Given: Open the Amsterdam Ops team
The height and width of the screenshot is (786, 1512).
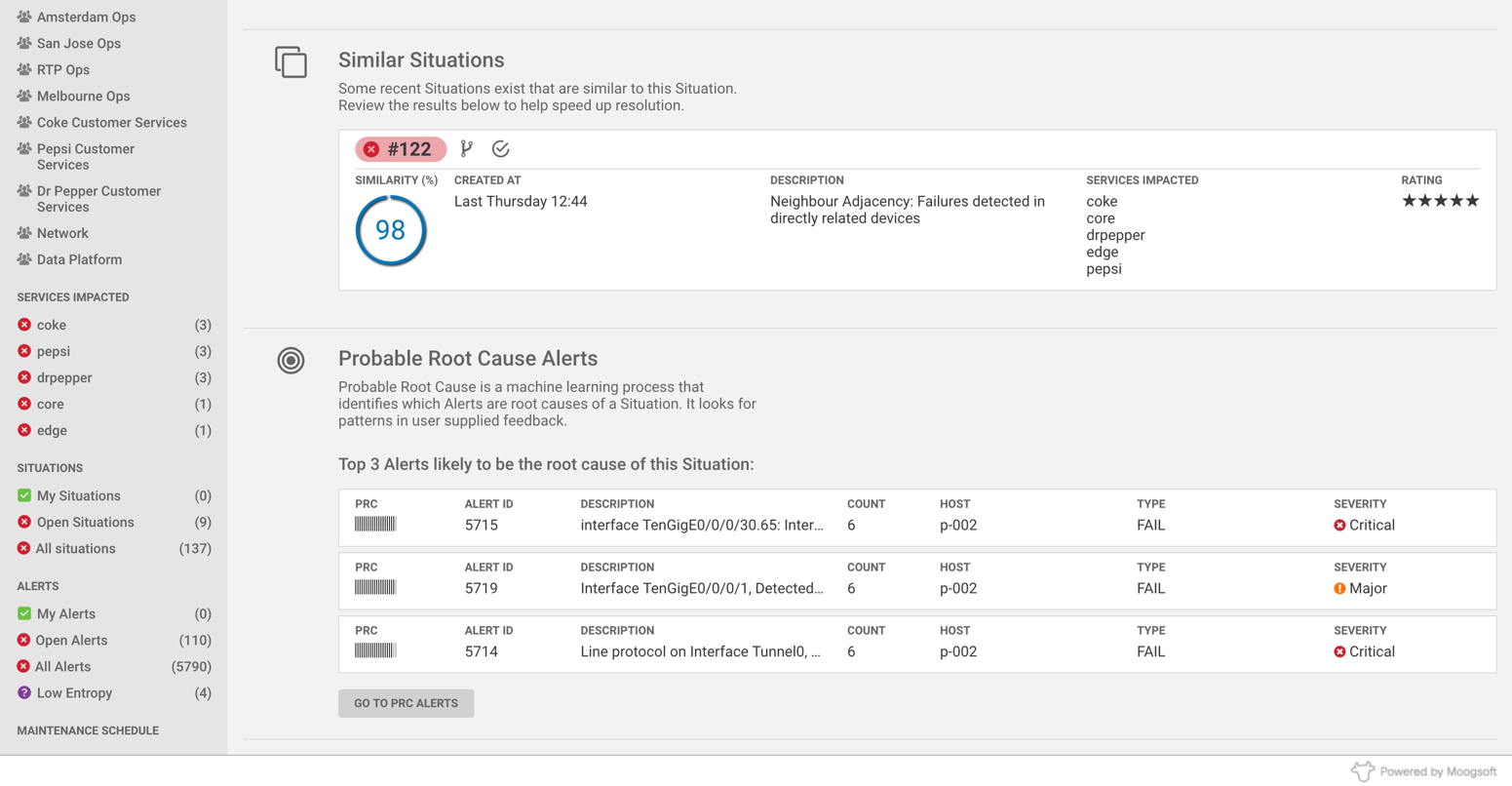Looking at the screenshot, I should (x=86, y=18).
